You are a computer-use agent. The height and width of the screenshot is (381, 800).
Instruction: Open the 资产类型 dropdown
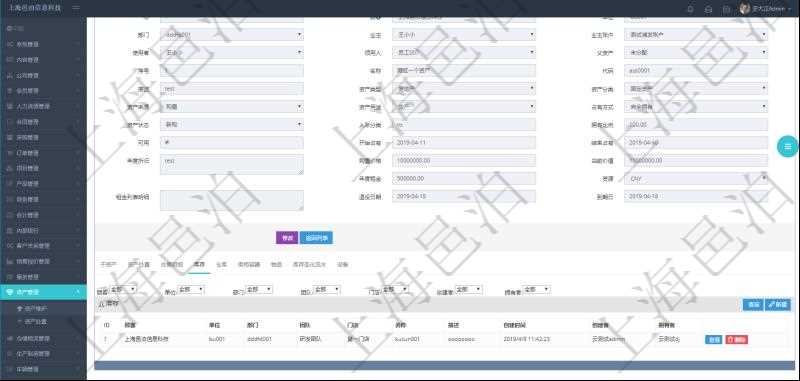464,89
